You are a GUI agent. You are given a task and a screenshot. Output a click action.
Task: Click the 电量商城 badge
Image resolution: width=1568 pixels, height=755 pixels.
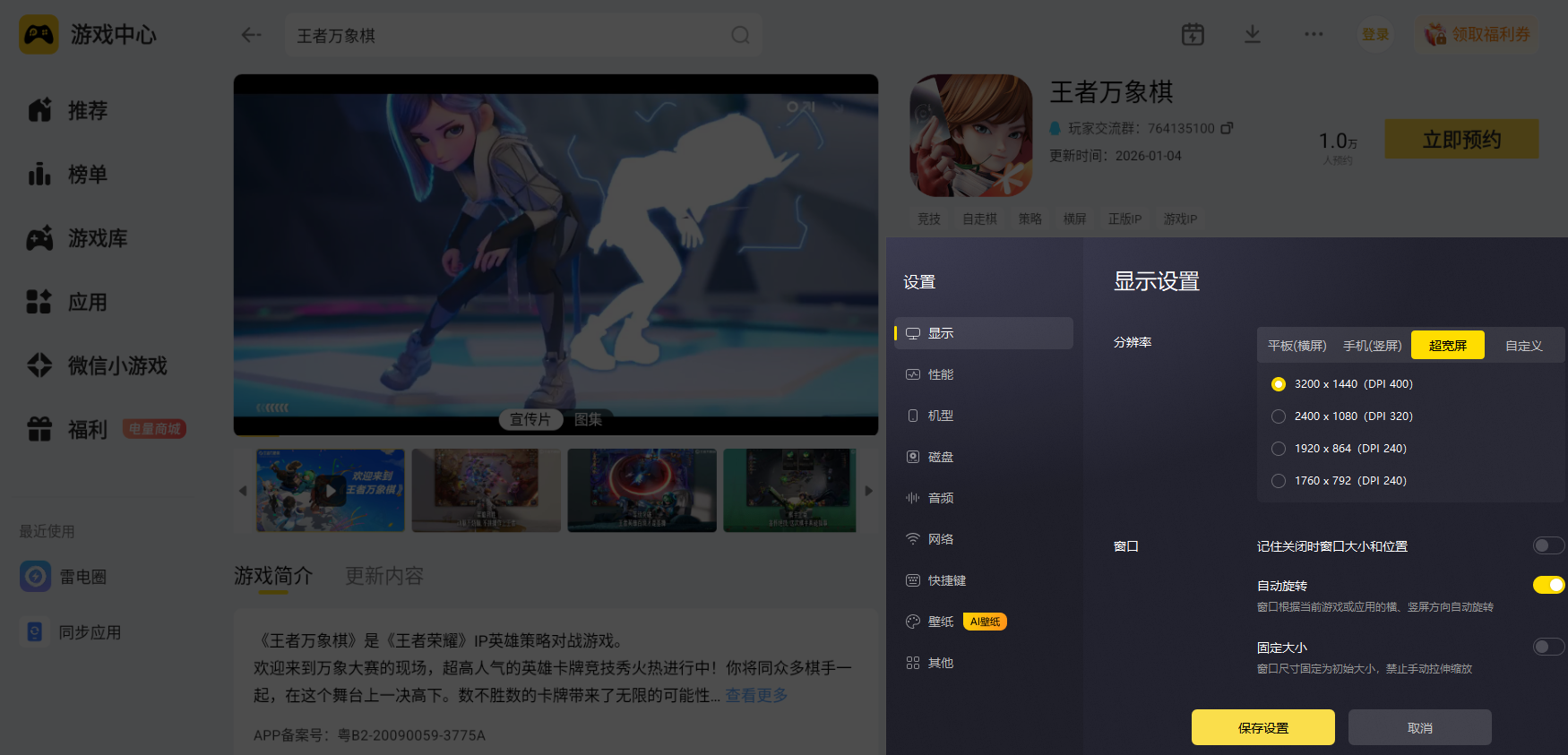pyautogui.click(x=154, y=429)
